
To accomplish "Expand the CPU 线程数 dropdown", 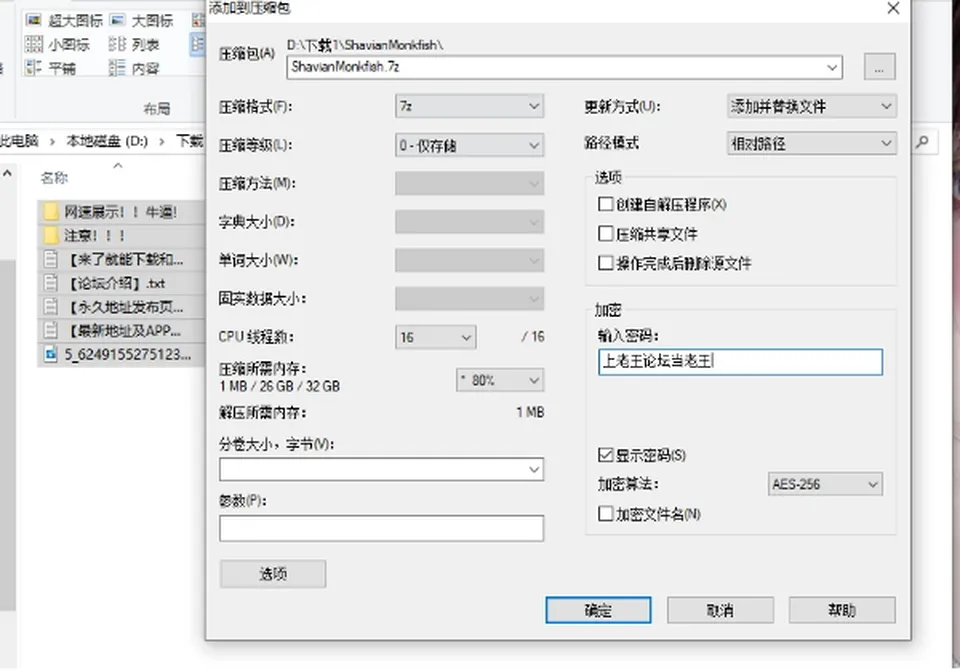I will (x=435, y=337).
